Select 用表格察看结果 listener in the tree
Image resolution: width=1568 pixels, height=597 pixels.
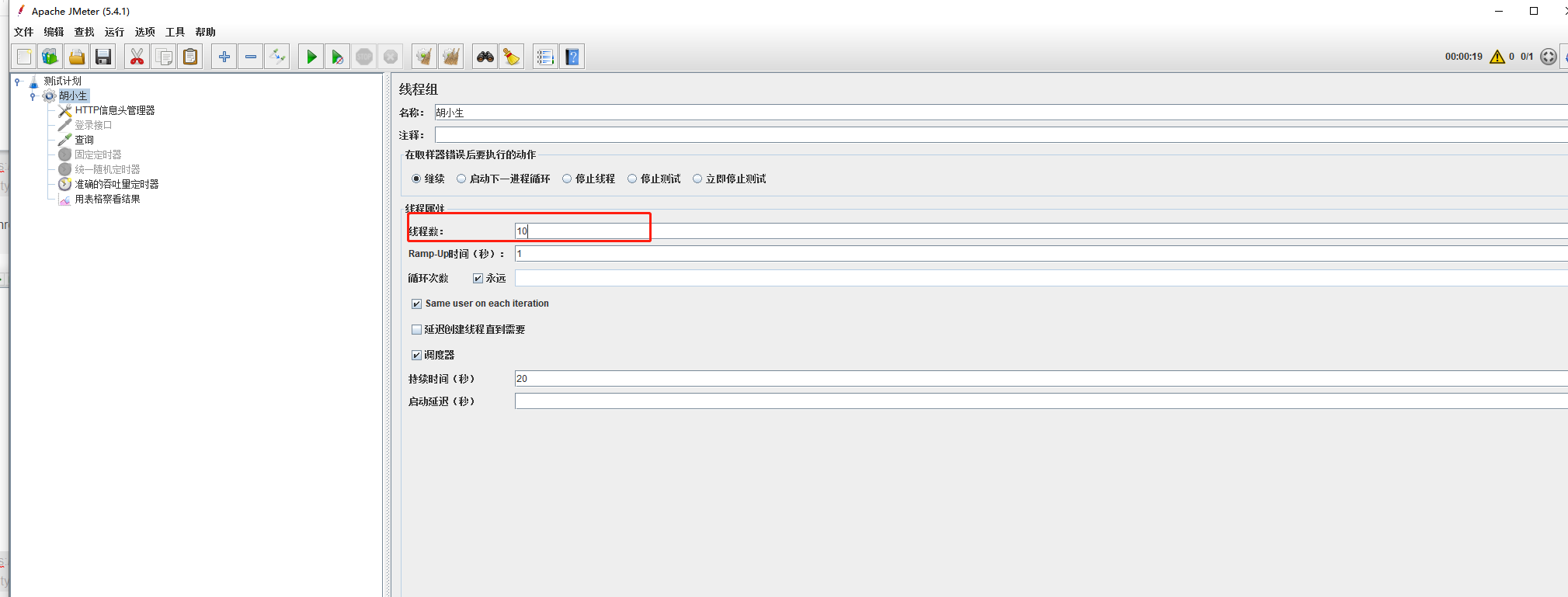tap(107, 199)
